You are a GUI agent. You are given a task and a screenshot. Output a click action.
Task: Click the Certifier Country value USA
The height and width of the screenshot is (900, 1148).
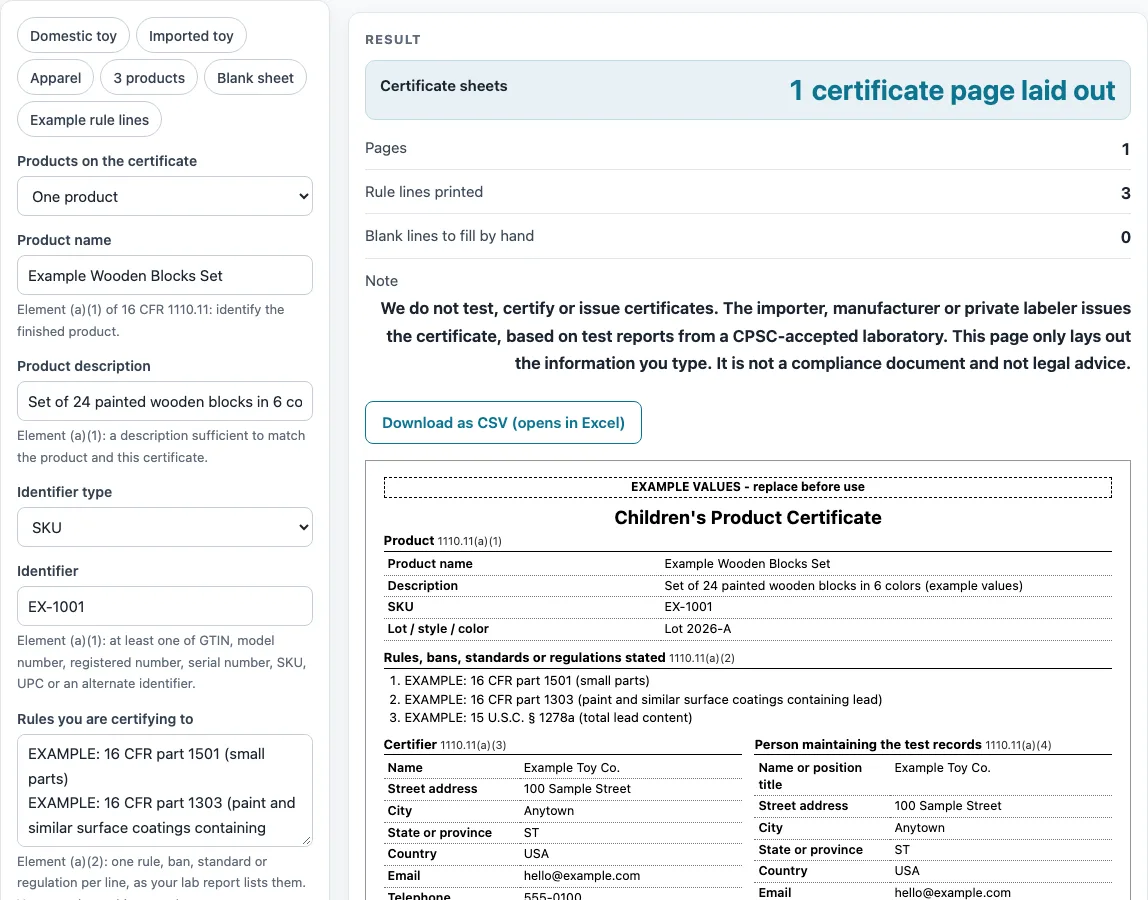coord(536,854)
